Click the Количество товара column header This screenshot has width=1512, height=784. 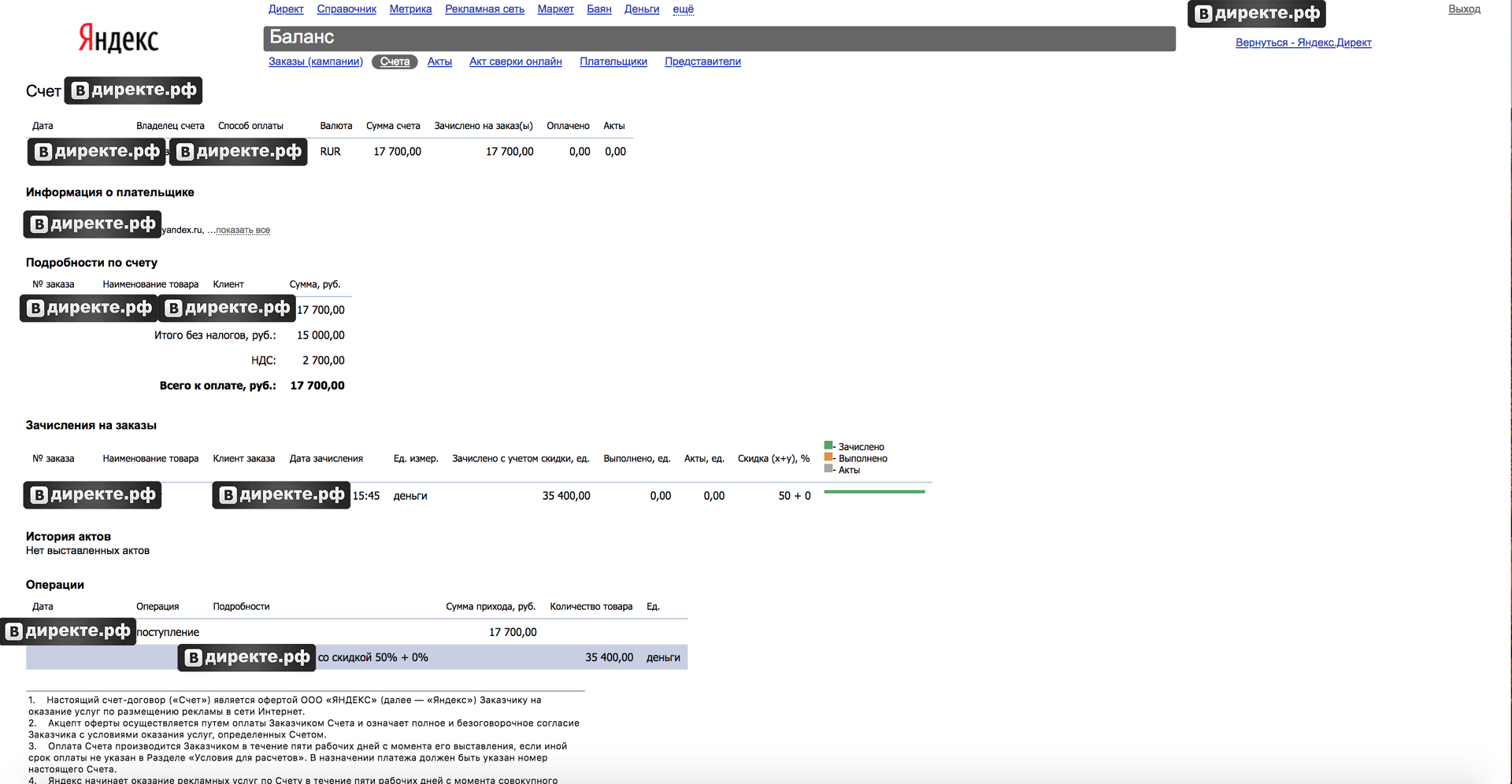point(591,607)
